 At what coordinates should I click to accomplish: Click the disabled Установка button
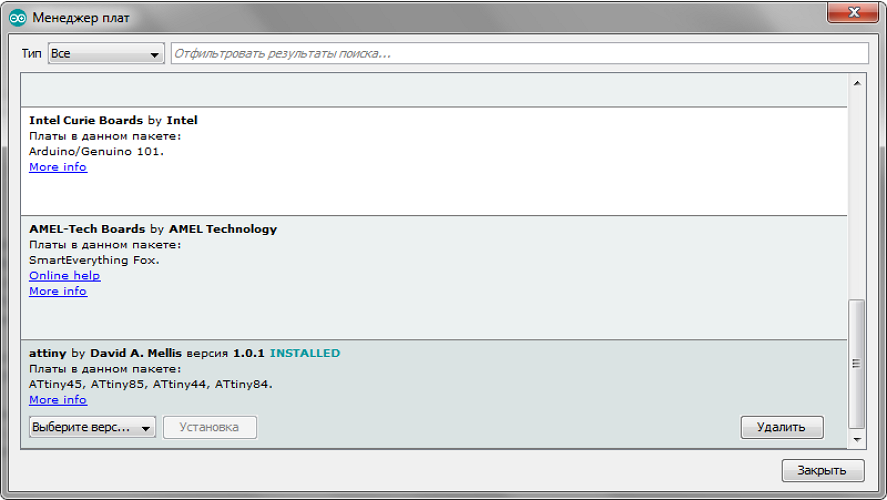coord(210,427)
